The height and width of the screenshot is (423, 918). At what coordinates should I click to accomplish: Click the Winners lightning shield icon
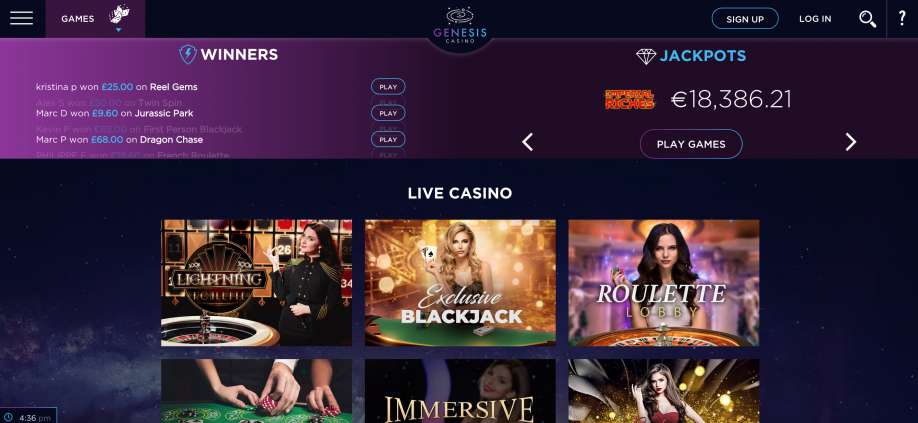click(x=187, y=54)
